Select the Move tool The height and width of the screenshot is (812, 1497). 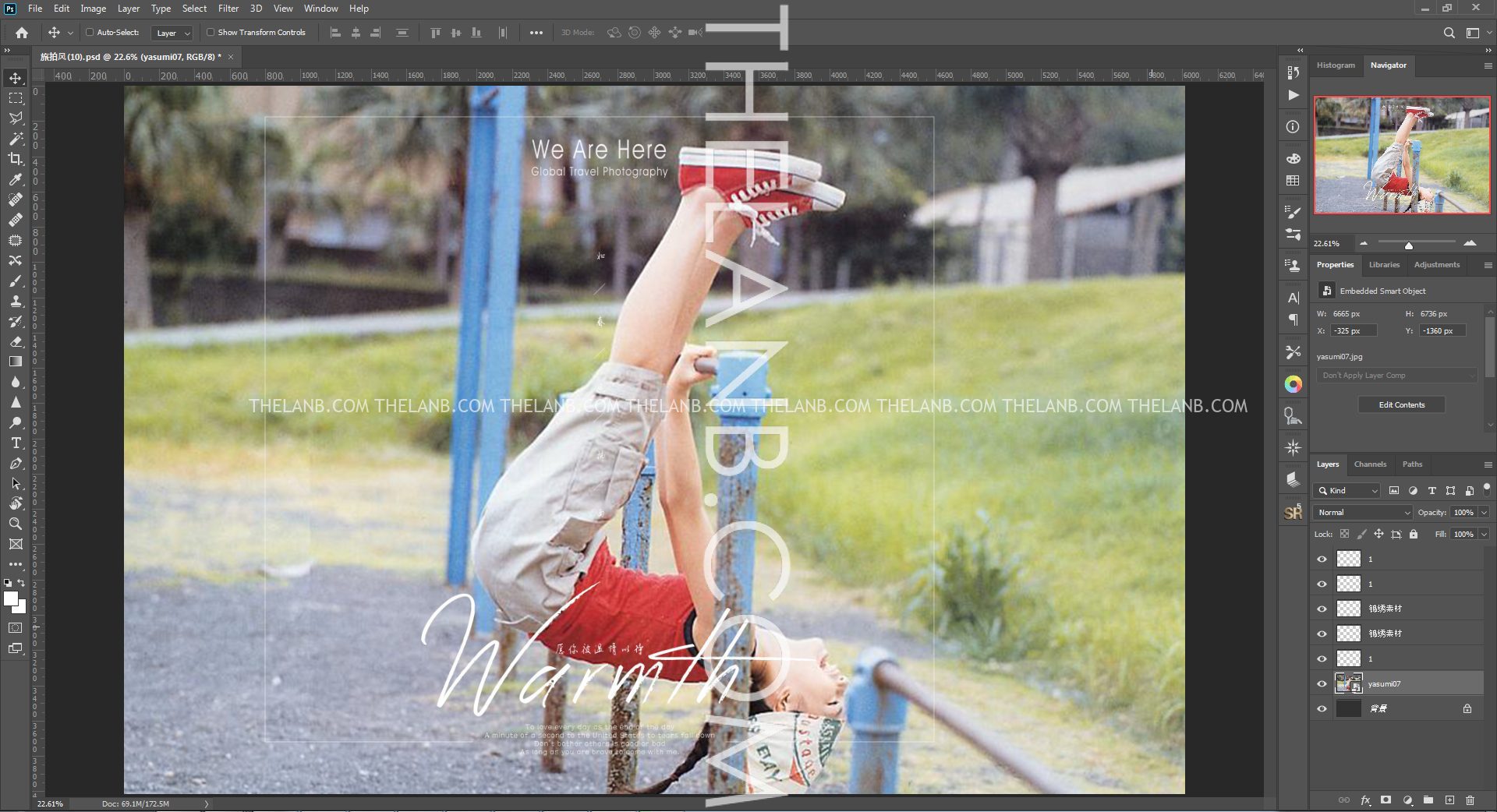[x=16, y=78]
